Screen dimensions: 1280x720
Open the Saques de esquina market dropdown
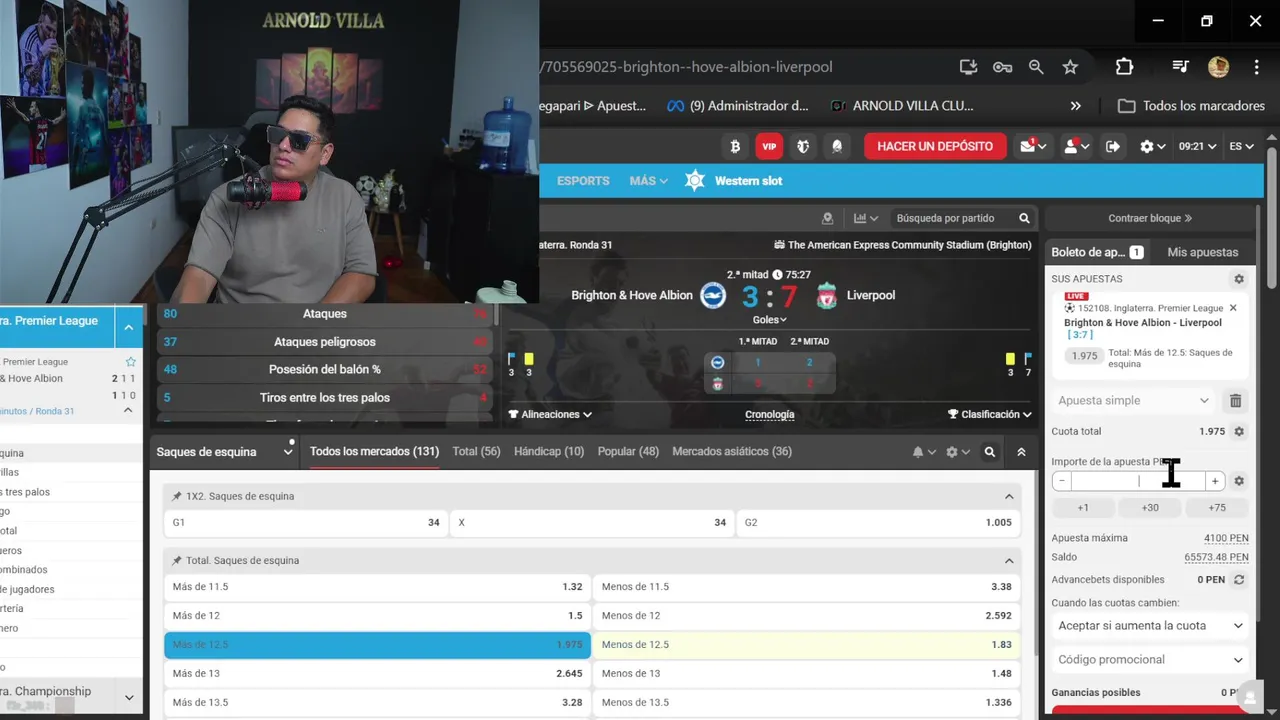coord(224,452)
